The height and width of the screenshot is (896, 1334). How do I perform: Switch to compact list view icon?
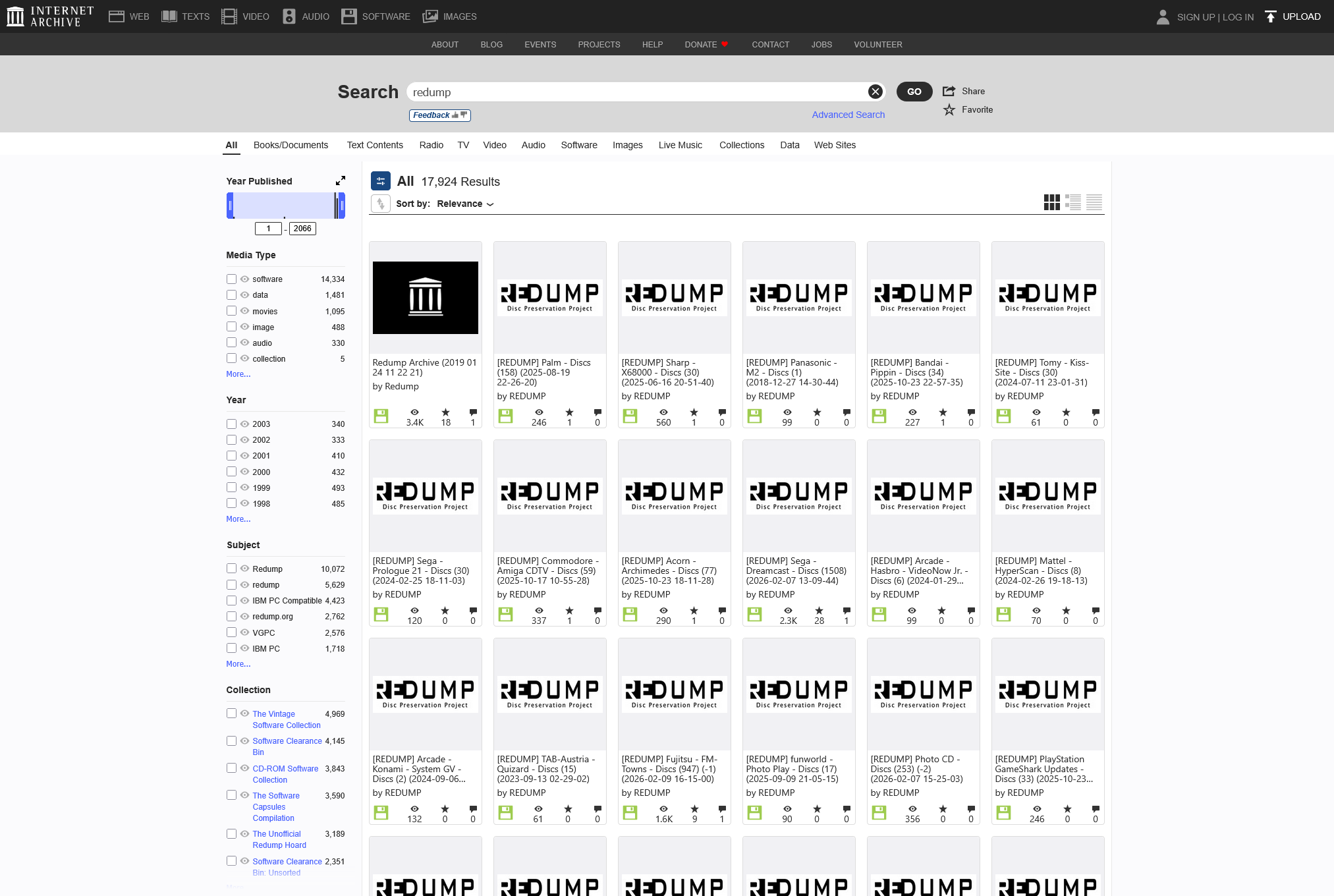1094,202
